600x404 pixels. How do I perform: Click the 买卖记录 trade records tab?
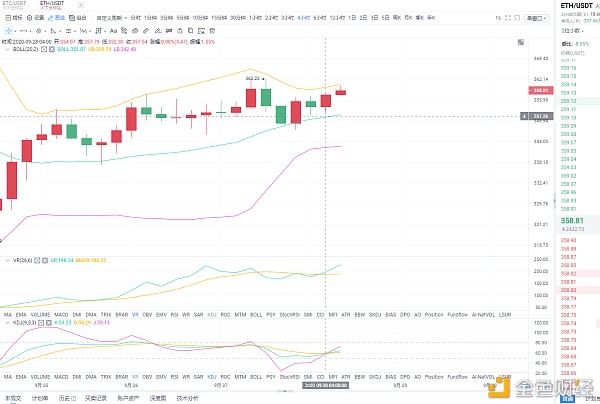coord(96,398)
